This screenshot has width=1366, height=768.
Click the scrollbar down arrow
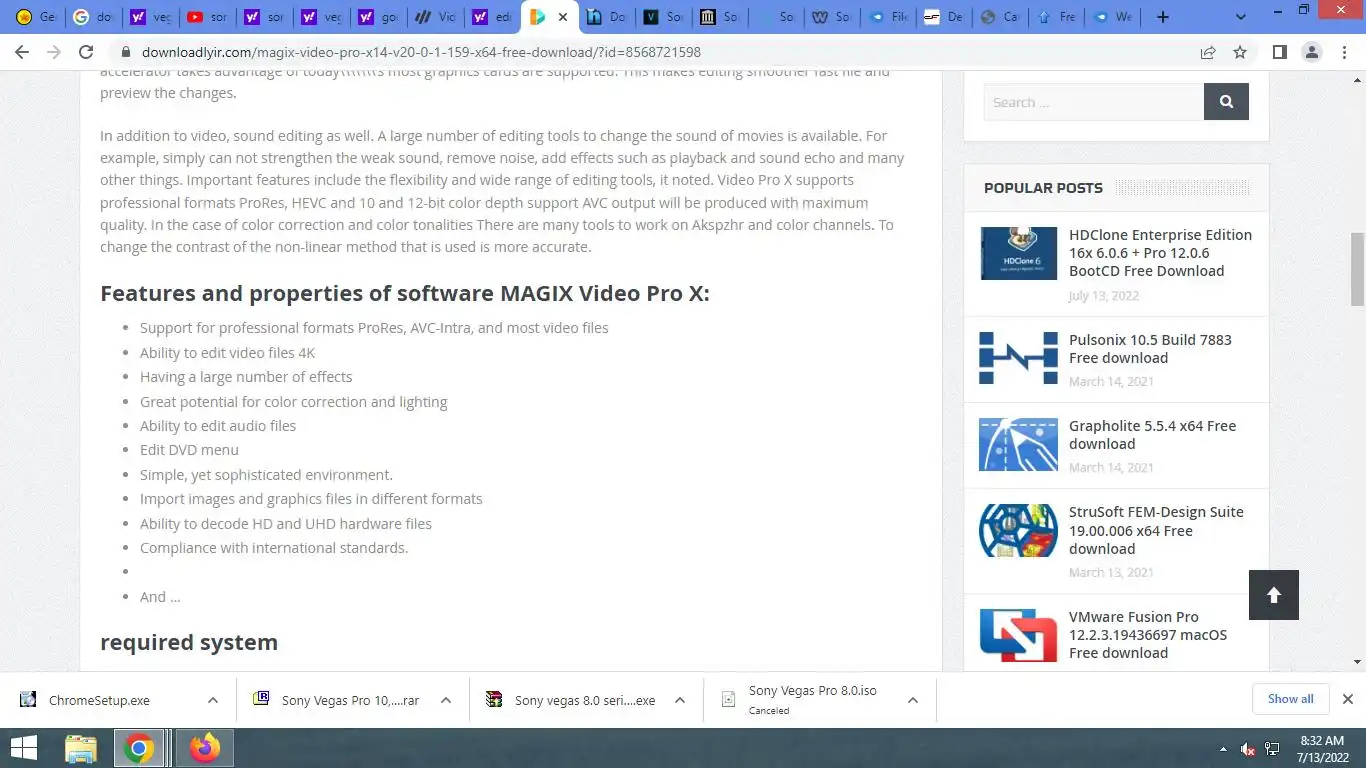click(1357, 662)
